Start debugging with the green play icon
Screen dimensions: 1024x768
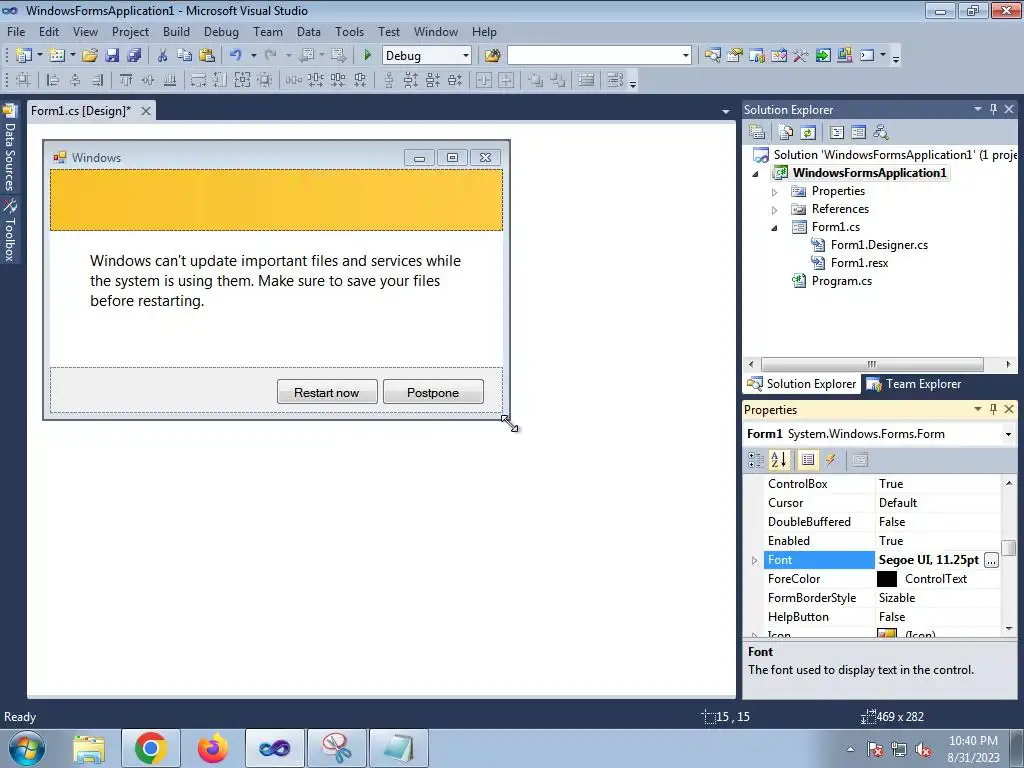coord(367,56)
